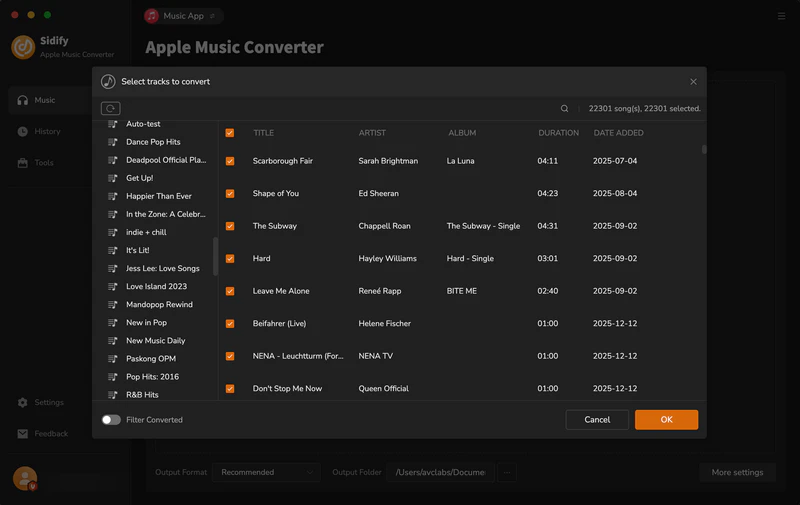Open the Feedback sidebar item
Screen dimensions: 800x505
(x=49, y=434)
